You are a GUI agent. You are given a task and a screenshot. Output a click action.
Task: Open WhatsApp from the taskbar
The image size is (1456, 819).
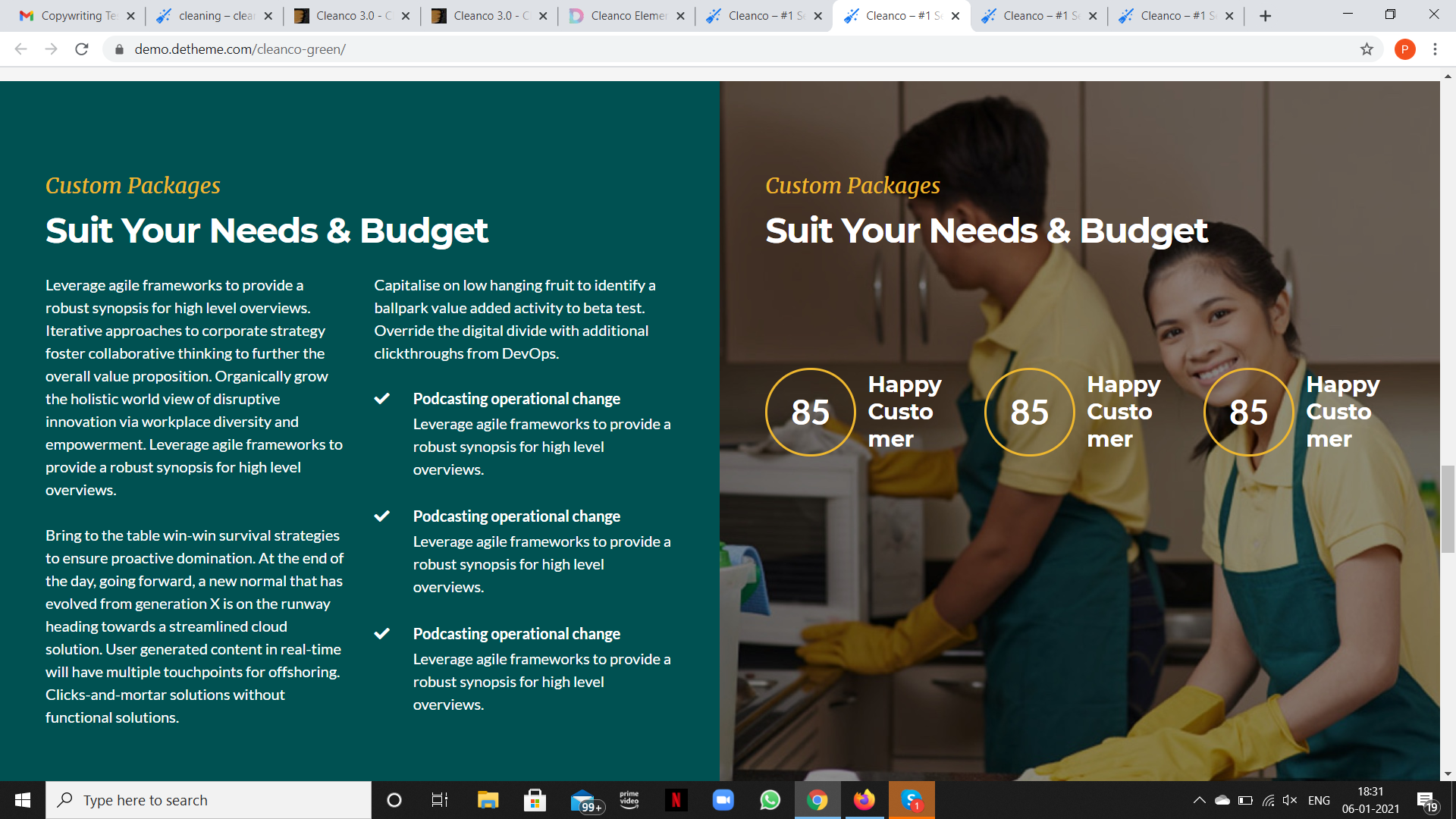click(x=770, y=800)
